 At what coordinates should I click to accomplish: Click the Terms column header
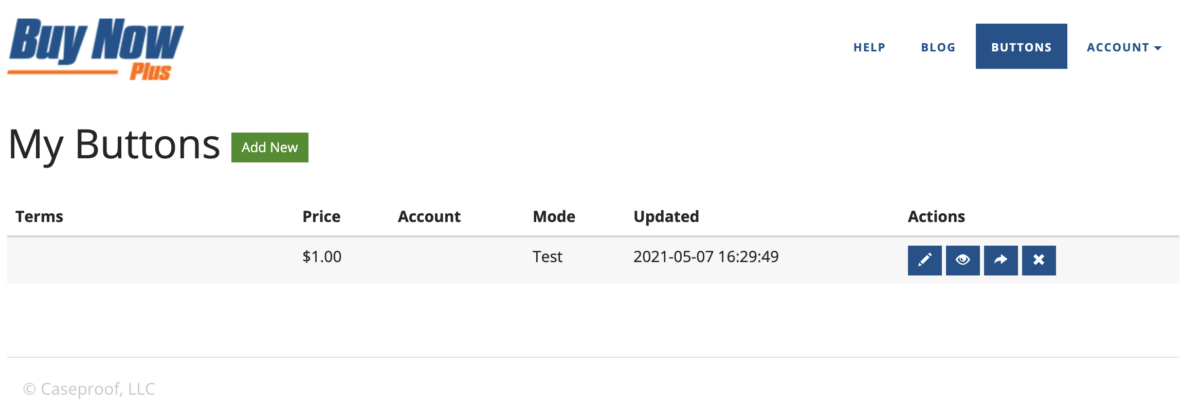tap(39, 216)
